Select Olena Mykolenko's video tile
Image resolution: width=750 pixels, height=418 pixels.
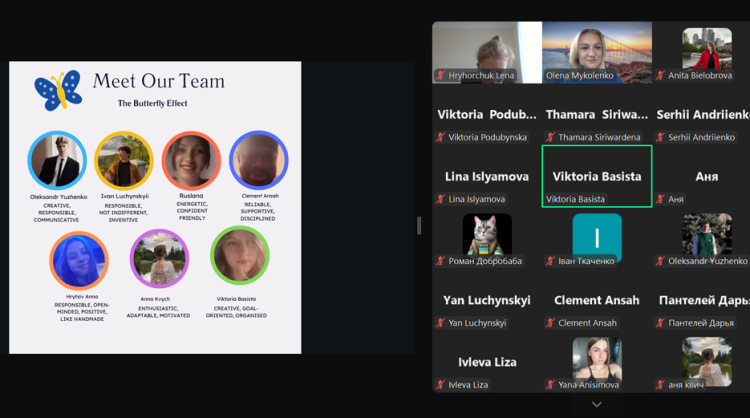tap(596, 52)
